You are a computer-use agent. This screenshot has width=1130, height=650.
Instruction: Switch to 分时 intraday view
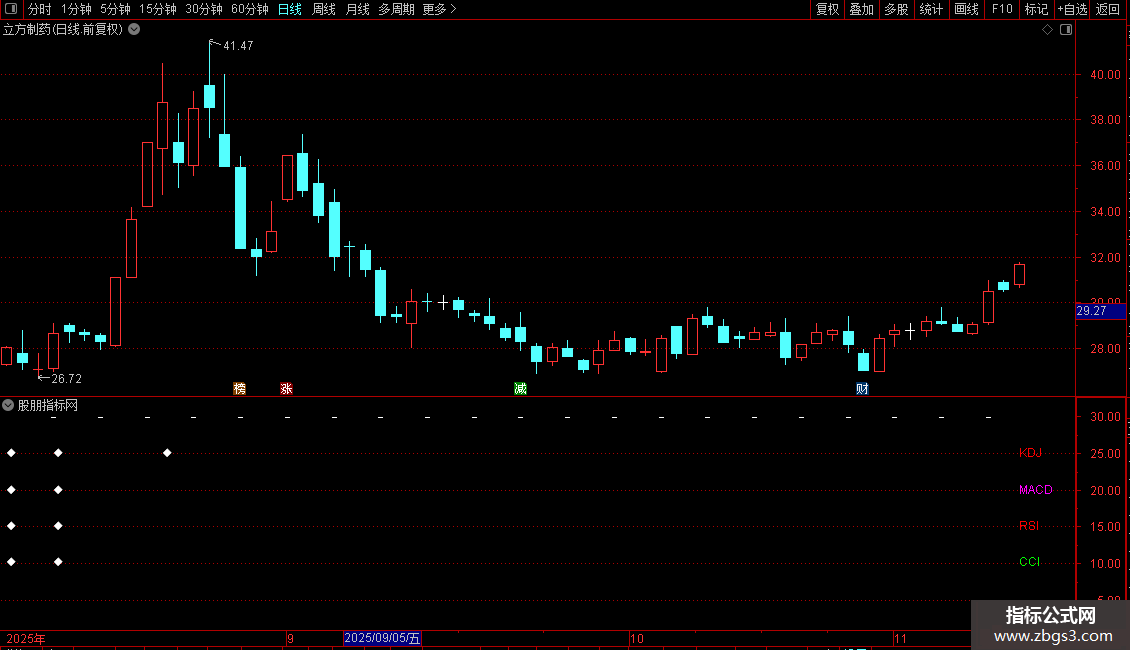[x=40, y=9]
